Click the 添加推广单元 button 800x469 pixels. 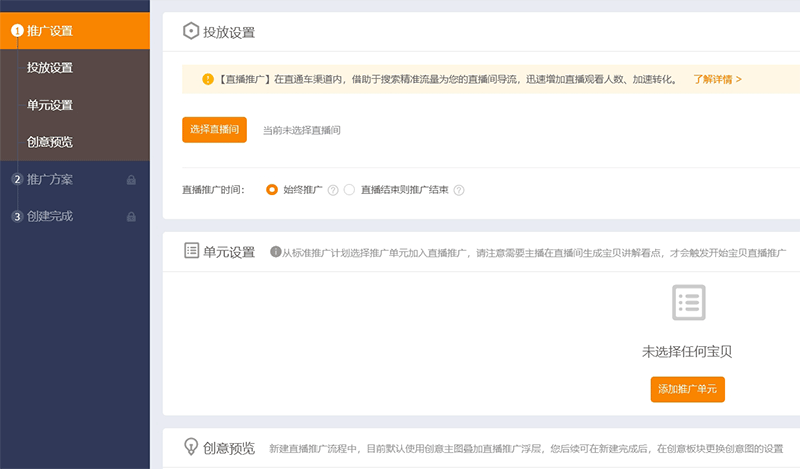(x=687, y=389)
